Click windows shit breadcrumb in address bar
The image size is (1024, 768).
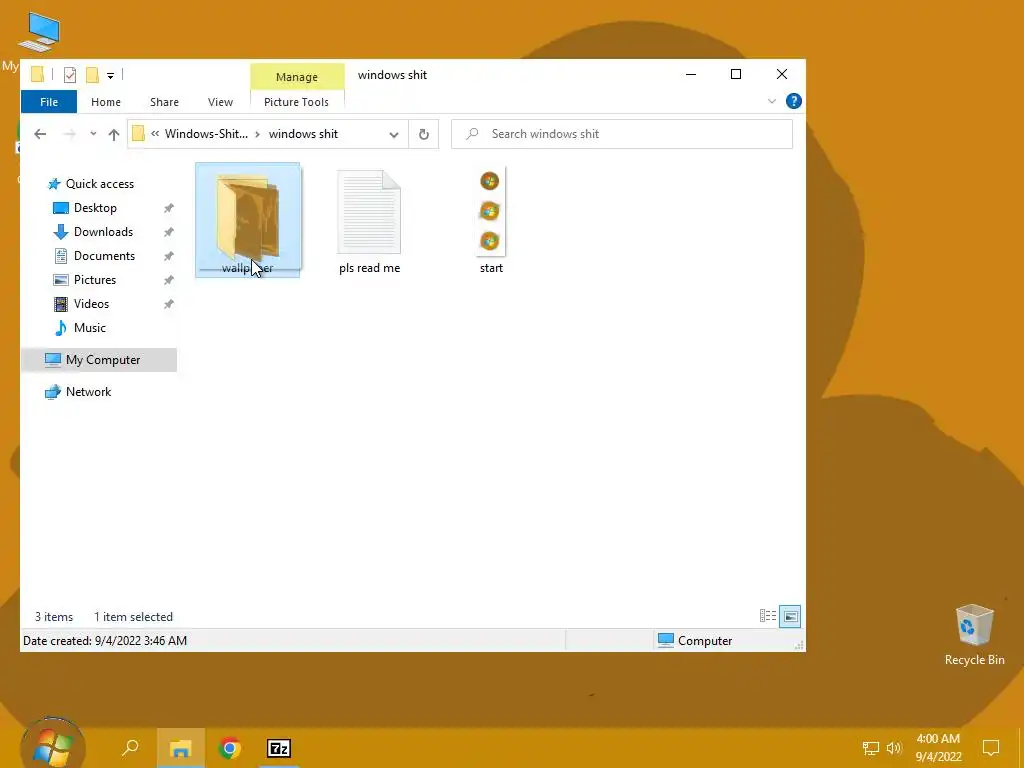(x=303, y=134)
